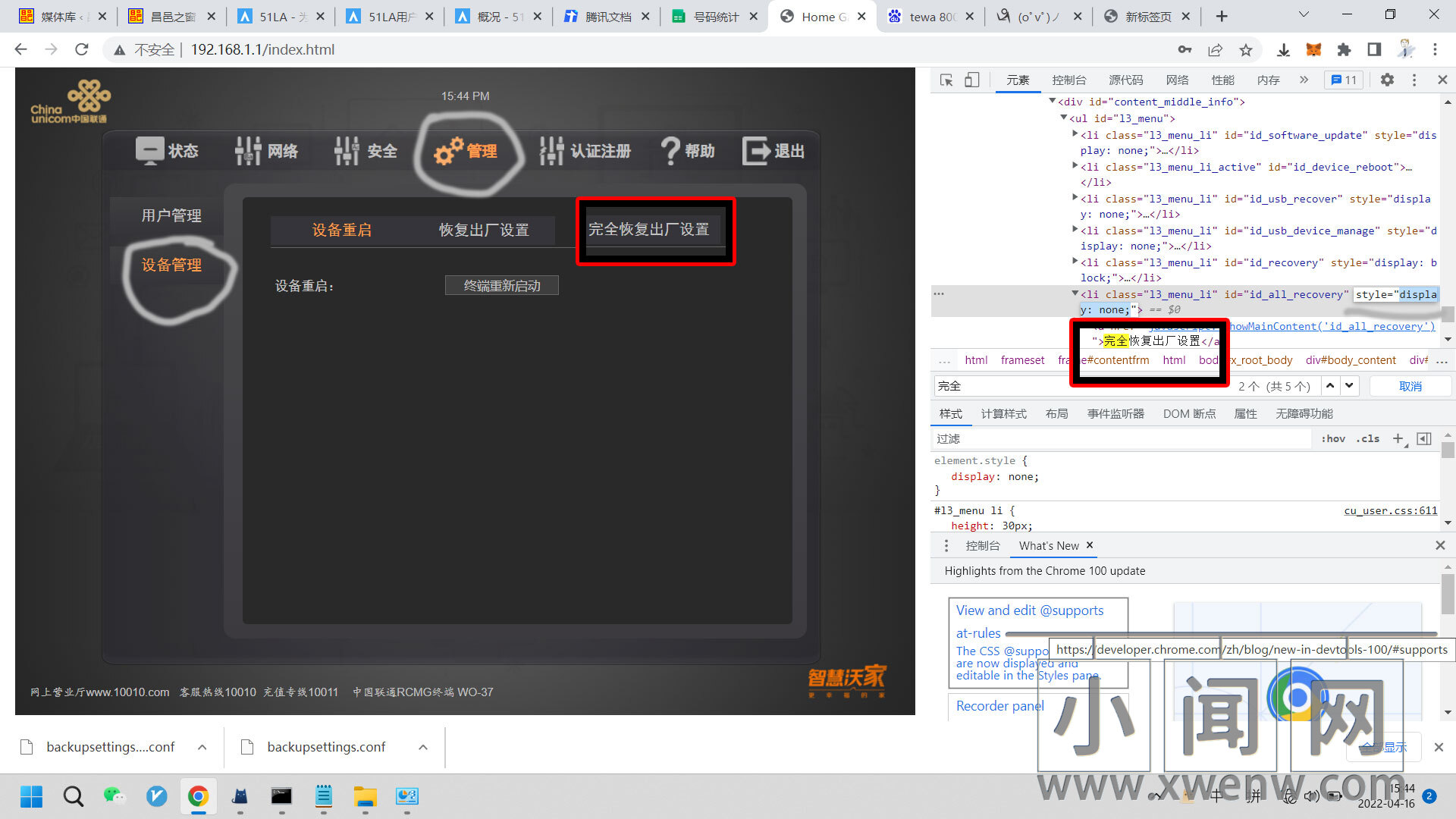Switch to the 恢复出厂设置 tab

point(484,230)
